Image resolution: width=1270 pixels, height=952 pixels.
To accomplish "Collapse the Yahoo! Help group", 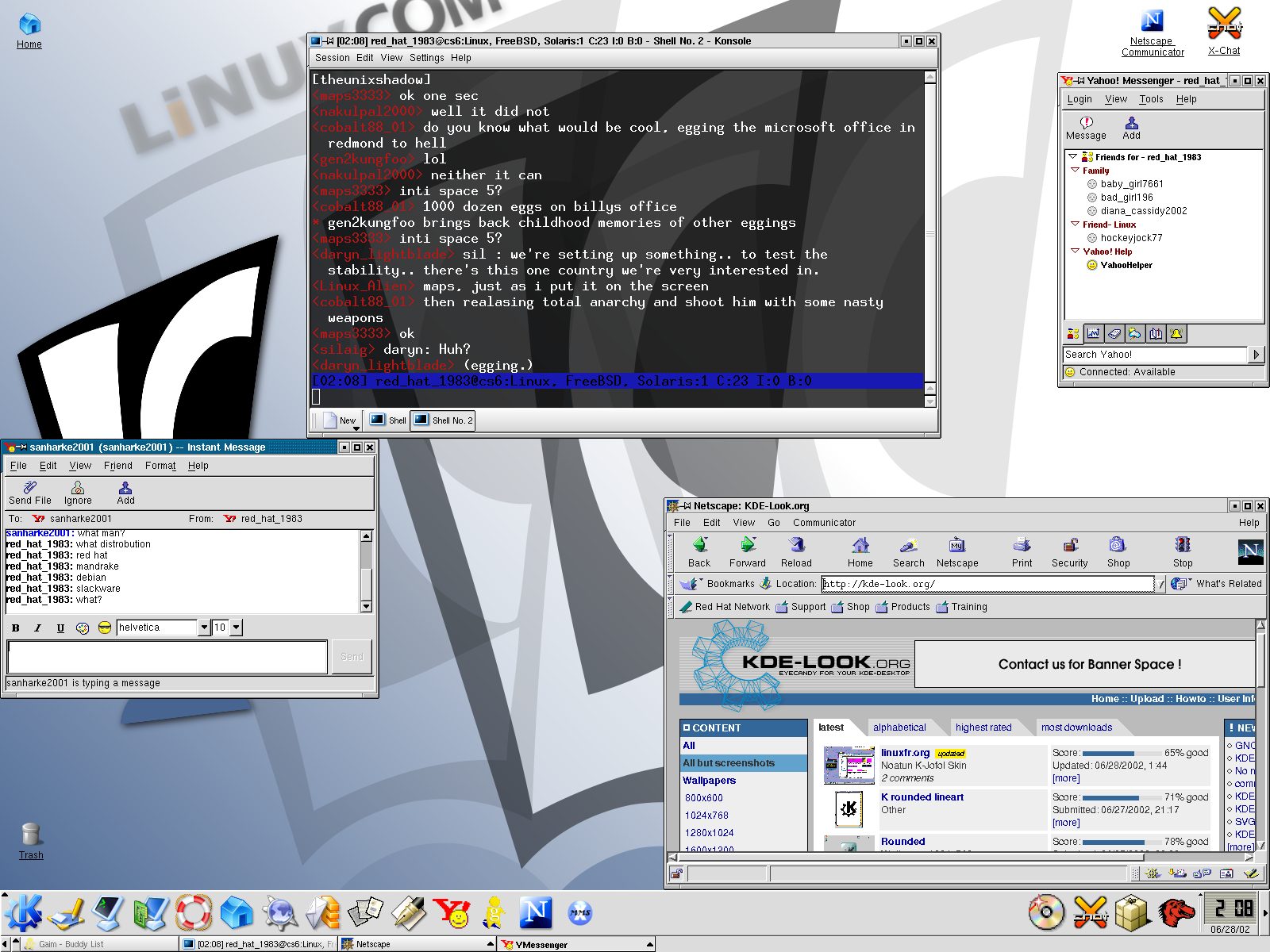I will click(1076, 251).
